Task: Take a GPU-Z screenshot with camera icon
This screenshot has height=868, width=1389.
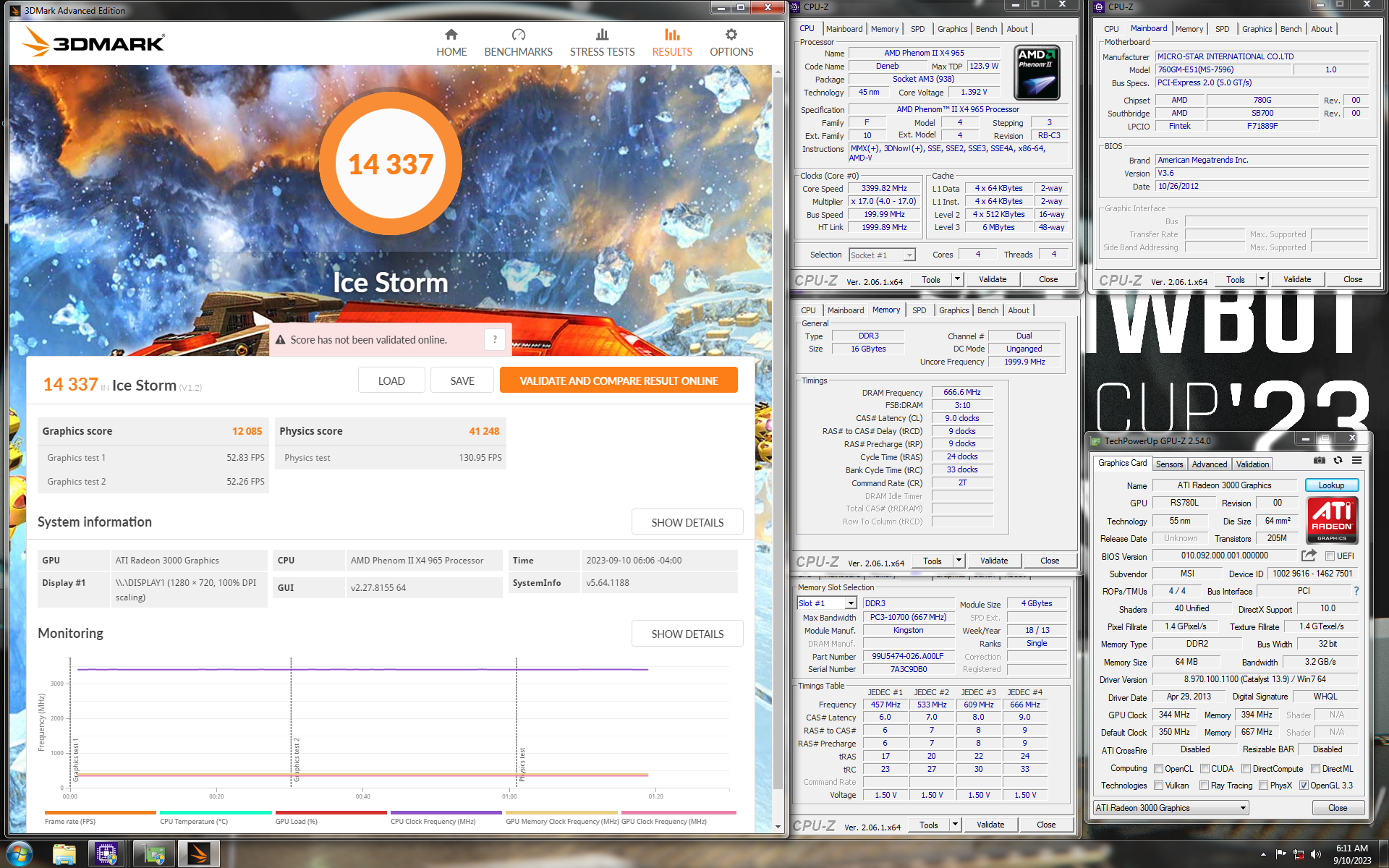Action: (x=1320, y=460)
